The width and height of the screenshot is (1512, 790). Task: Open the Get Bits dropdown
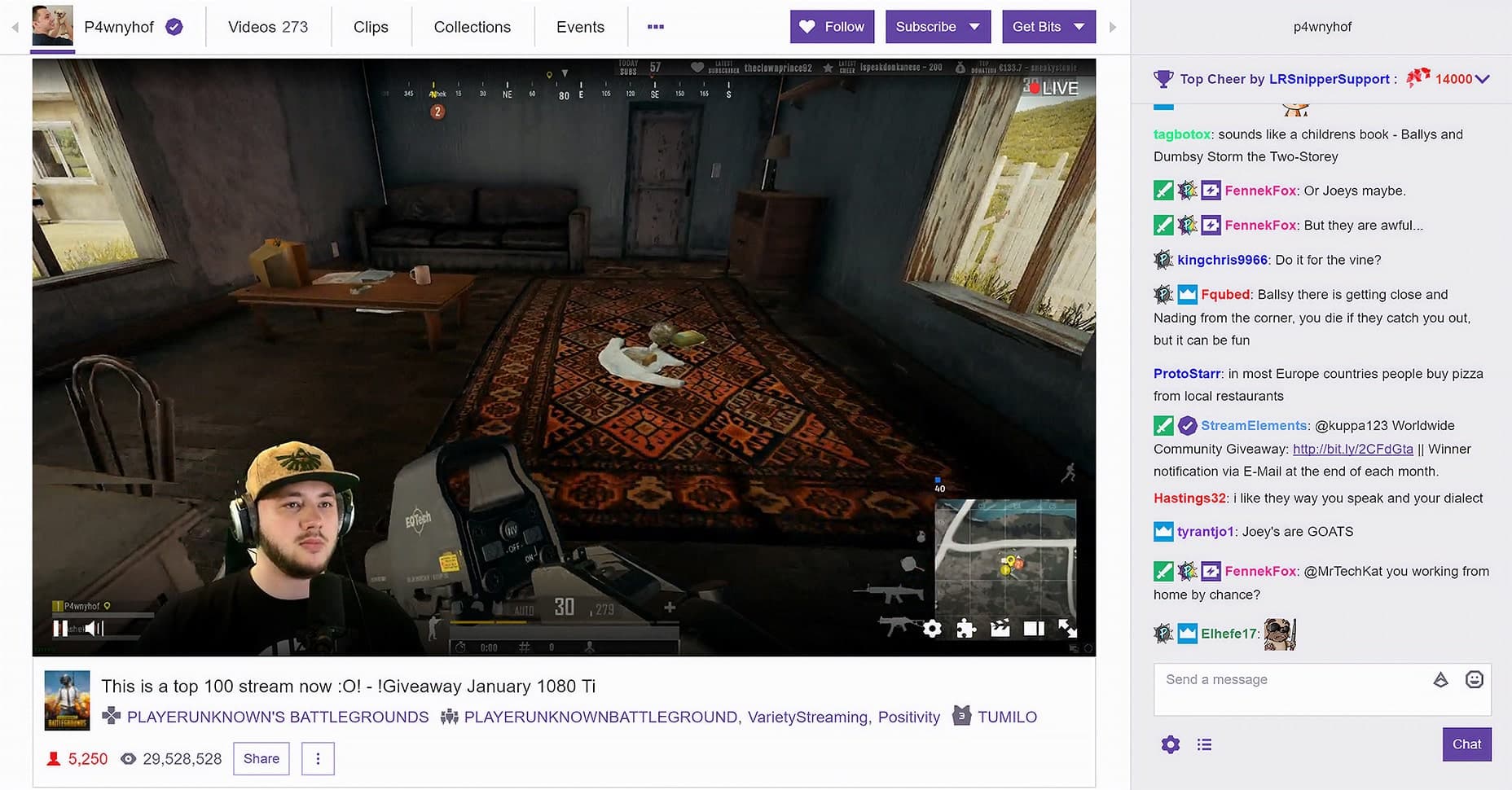[1048, 27]
